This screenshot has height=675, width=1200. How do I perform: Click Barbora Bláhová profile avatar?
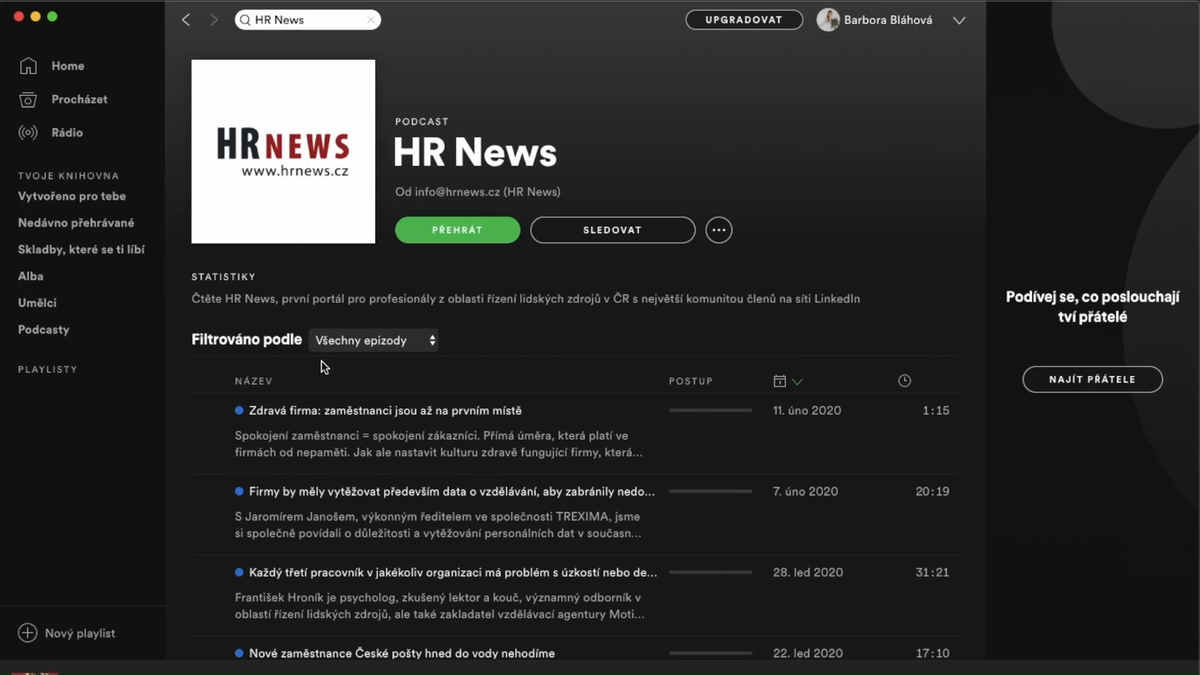coord(828,20)
